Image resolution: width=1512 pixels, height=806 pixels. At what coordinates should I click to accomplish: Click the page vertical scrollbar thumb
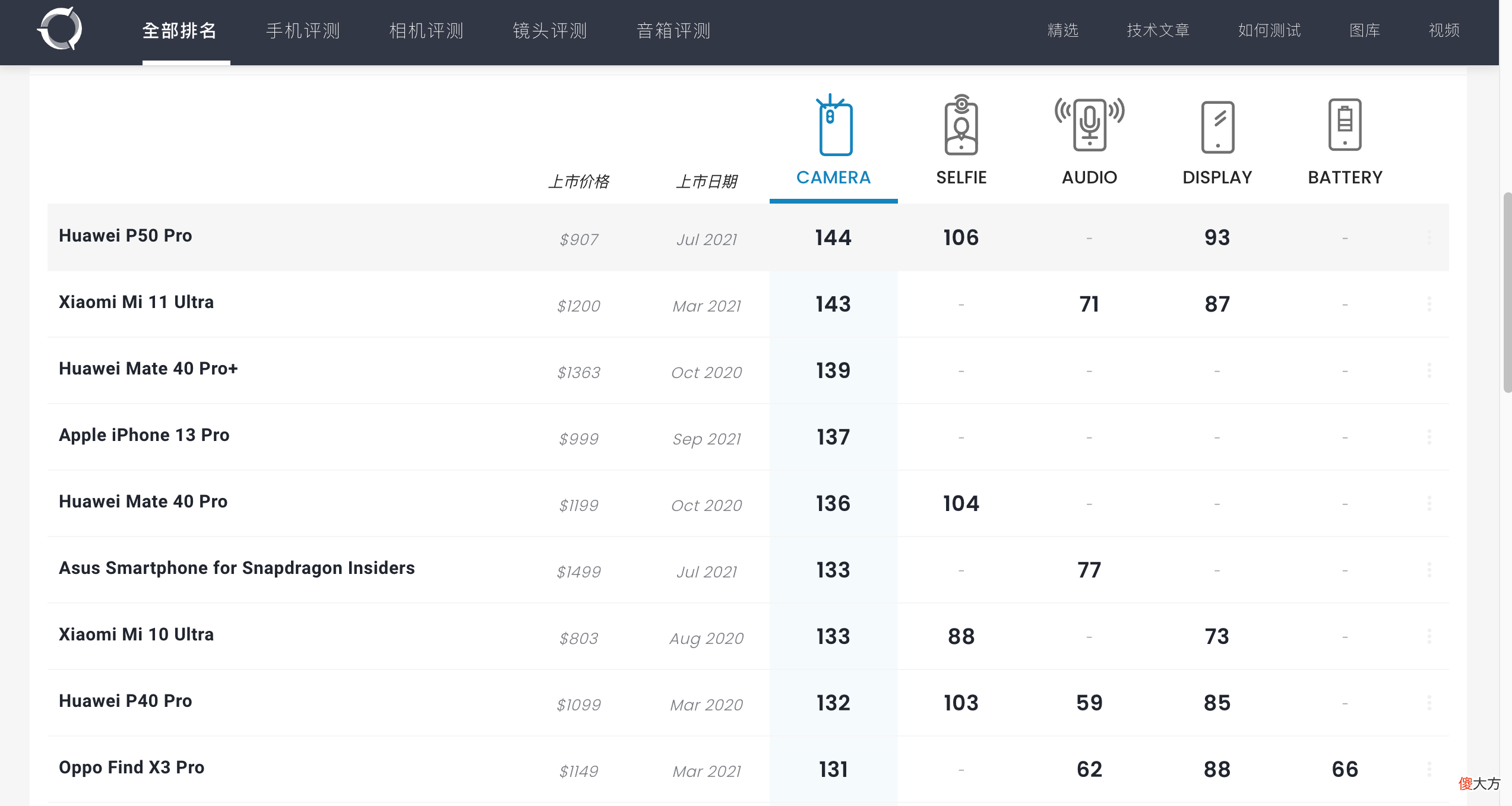1507,292
